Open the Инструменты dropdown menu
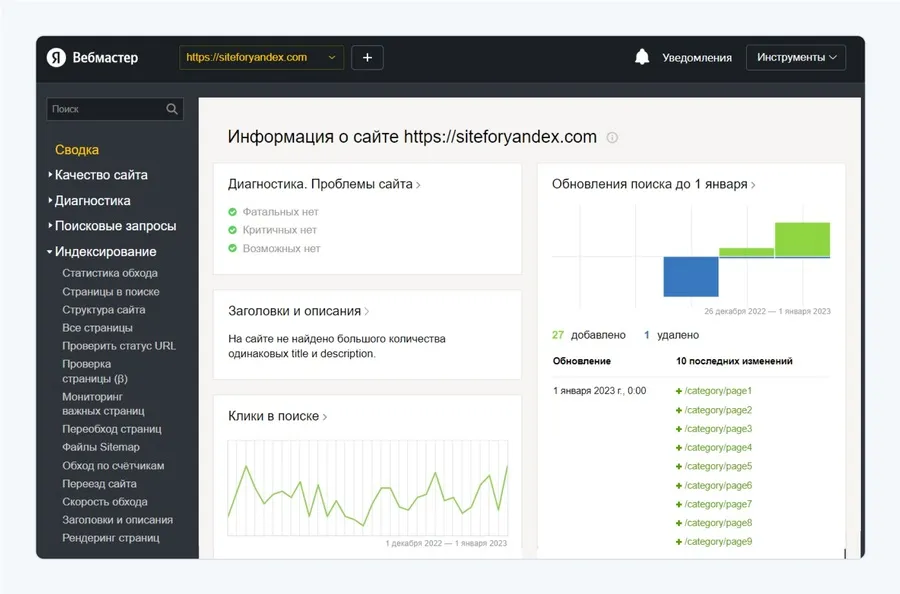 [x=796, y=58]
